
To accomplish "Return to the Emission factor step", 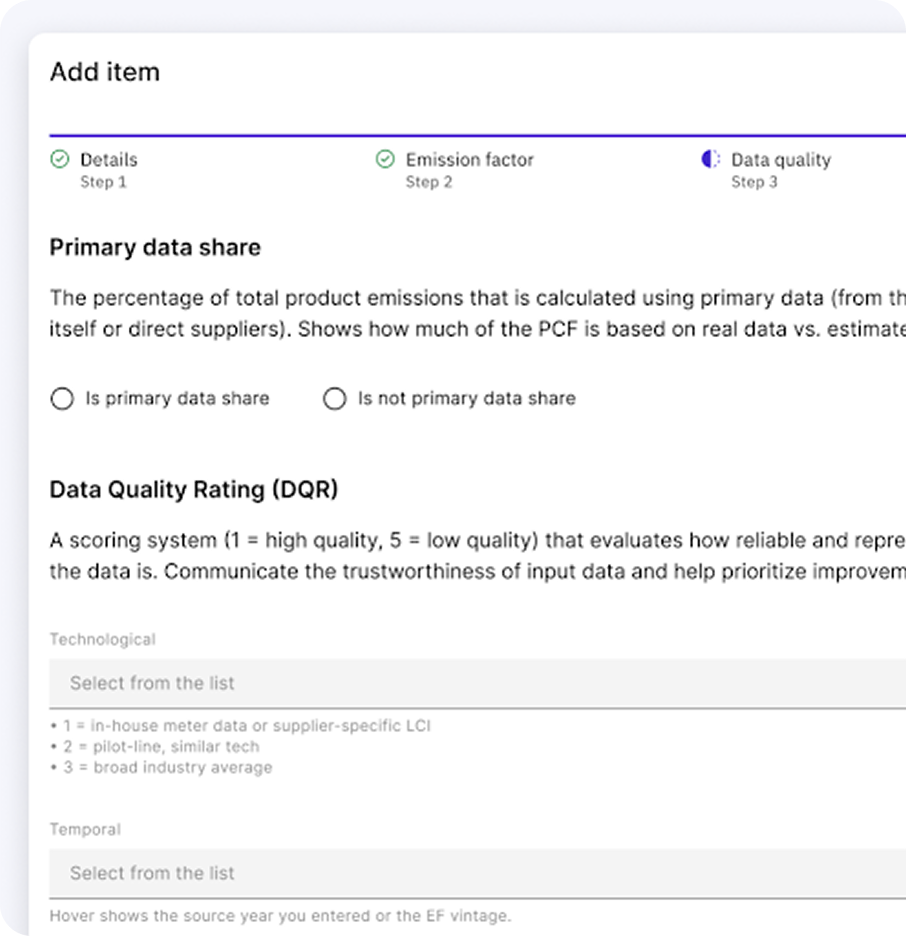I will 469,160.
